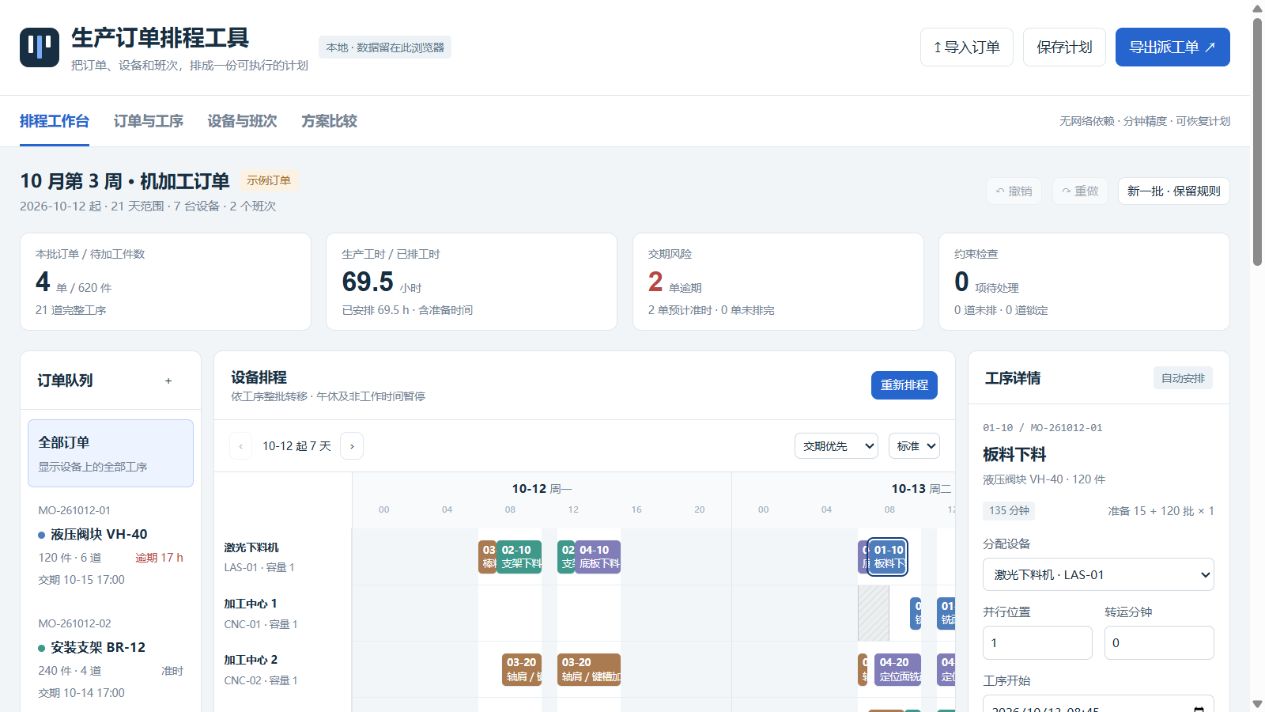The width and height of the screenshot is (1265, 712).
Task: Click the 新一批 · 保留规则 button
Action: [1174, 191]
